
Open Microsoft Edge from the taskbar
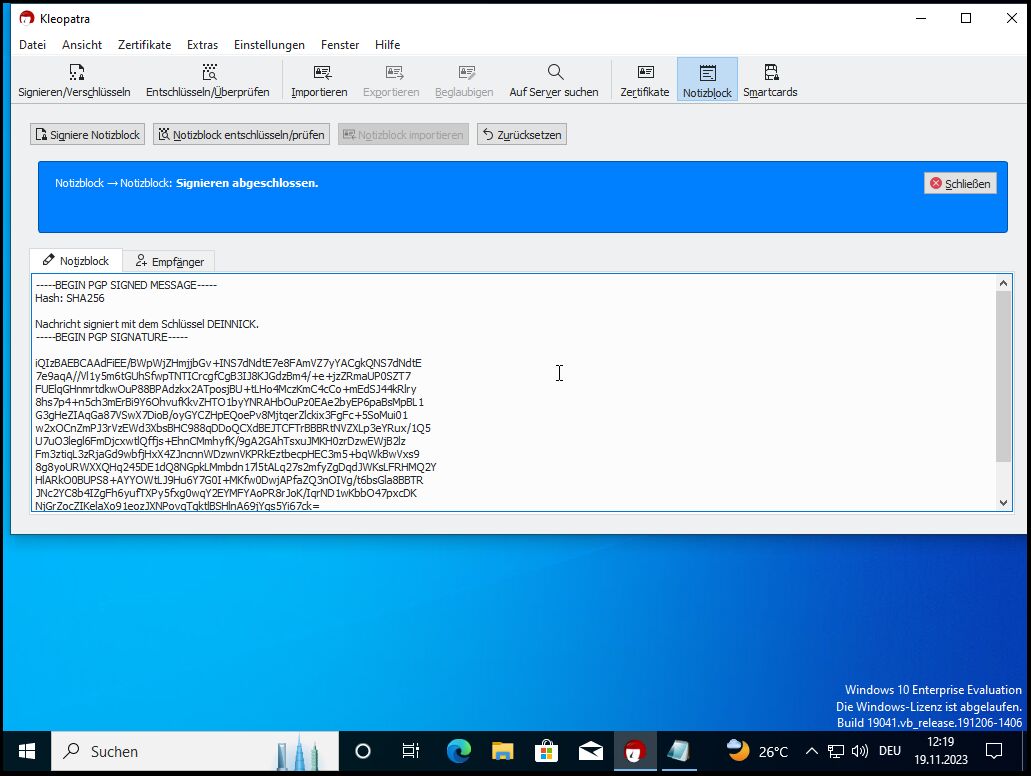coord(459,751)
